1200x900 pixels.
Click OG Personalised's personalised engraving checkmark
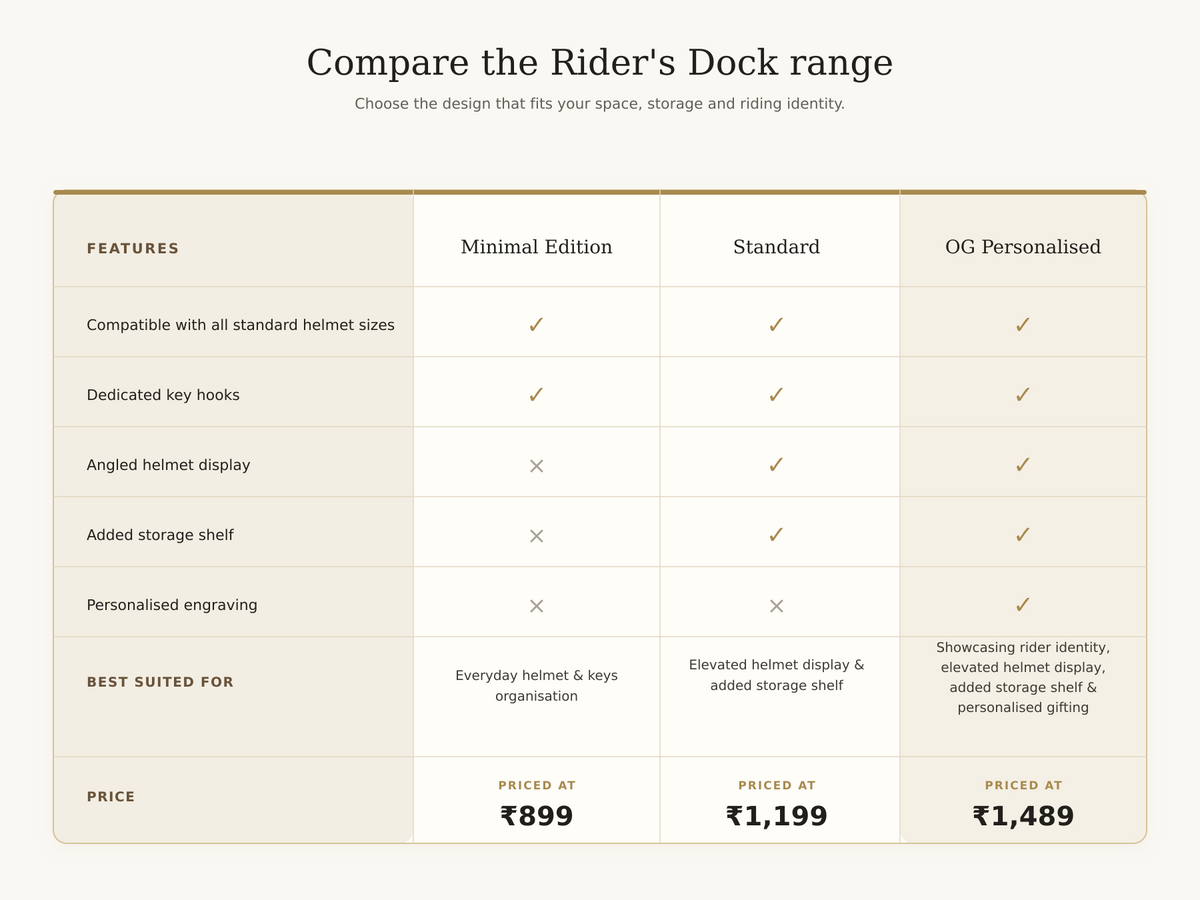(1022, 605)
